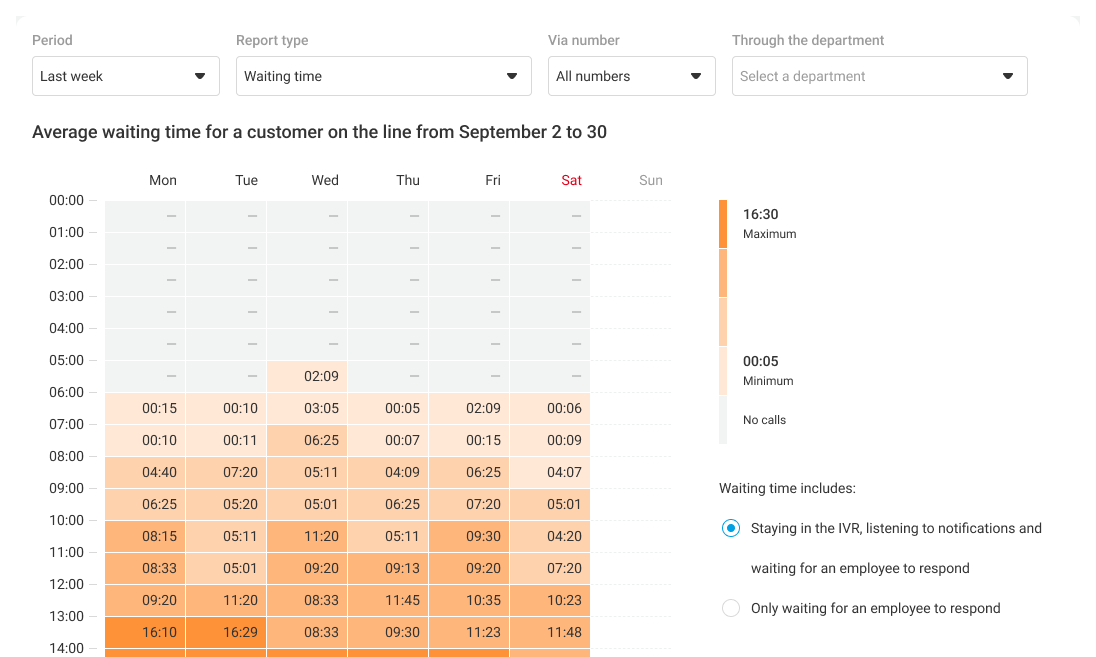Select the Mon column header
This screenshot has height=657, width=1096.
coord(163,180)
